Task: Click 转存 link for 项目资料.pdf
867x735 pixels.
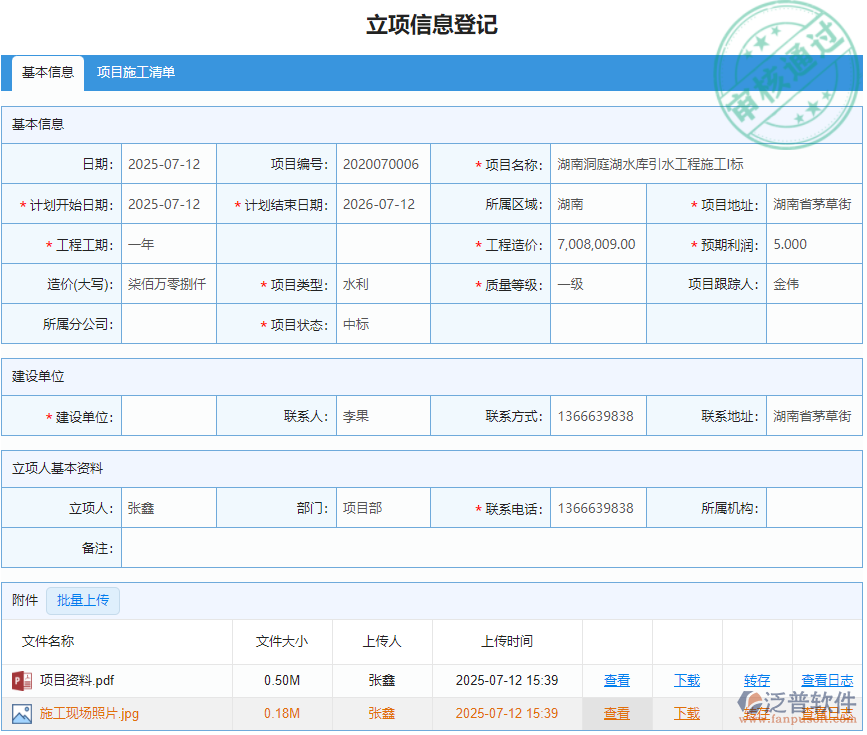Action: (757, 680)
